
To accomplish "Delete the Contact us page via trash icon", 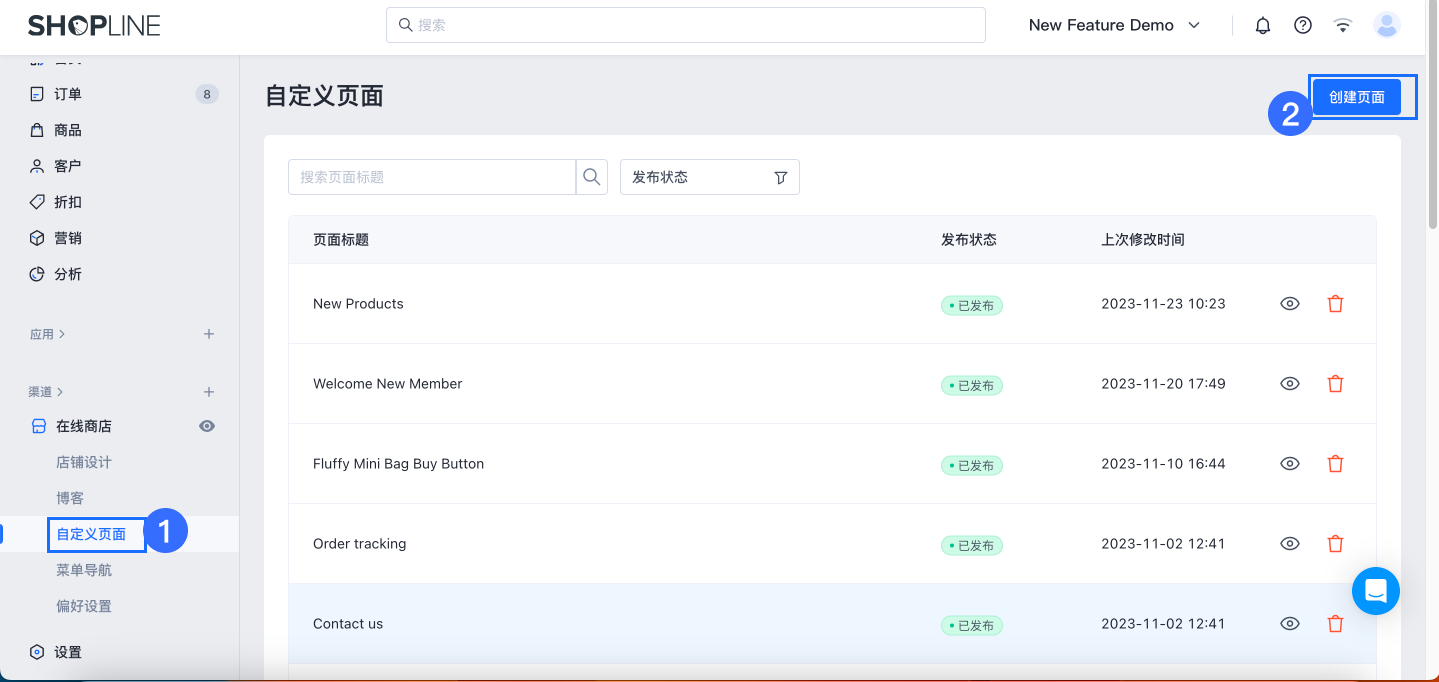I will pos(1335,623).
